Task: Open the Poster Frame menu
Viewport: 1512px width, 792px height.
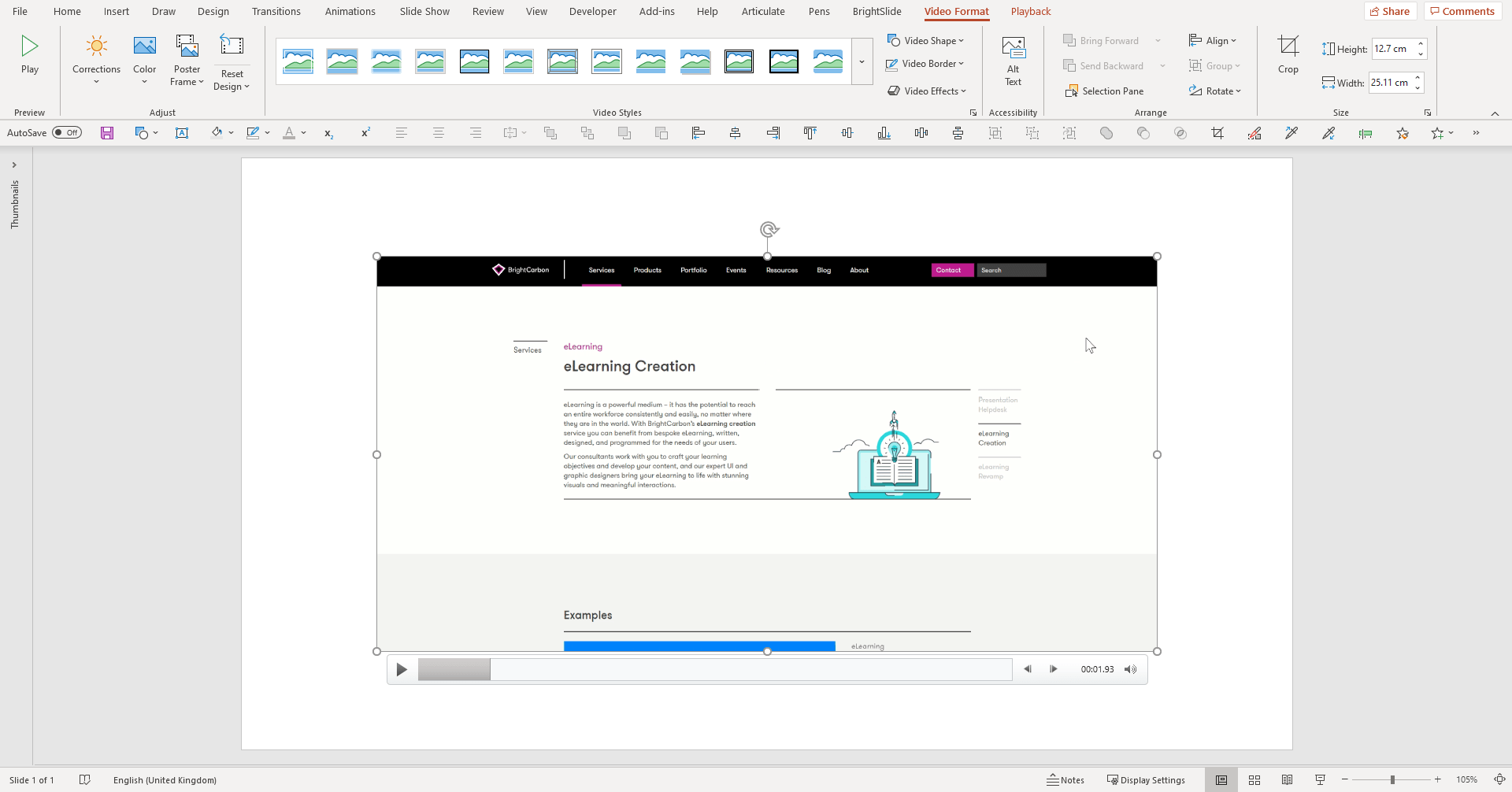Action: 187,61
